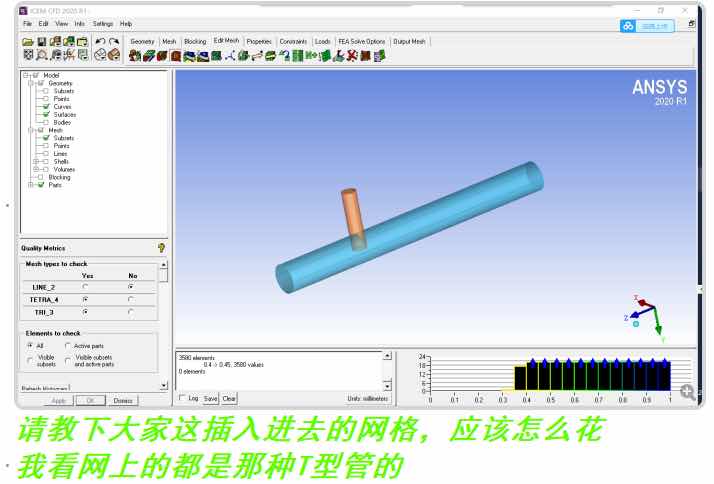Switch to the Output Mesh tab
Screen dimensions: 714x484
click(409, 41)
